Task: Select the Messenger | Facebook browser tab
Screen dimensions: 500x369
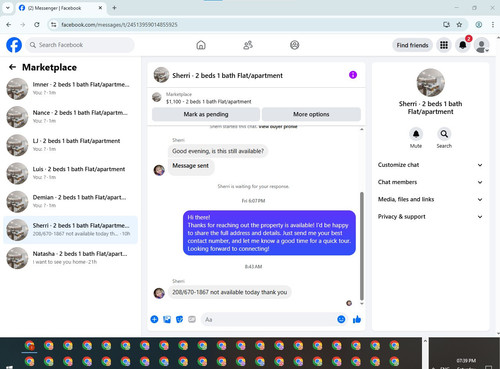Action: 61,8
